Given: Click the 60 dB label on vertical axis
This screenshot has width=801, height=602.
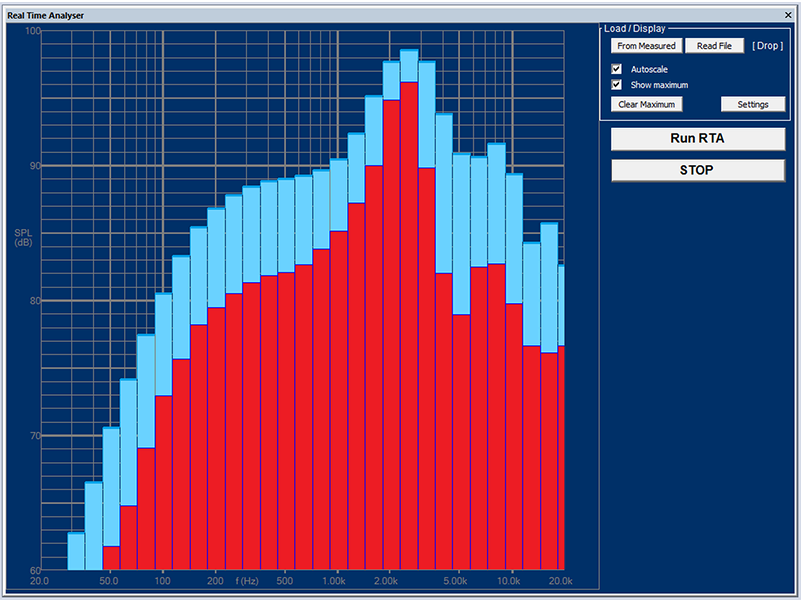Looking at the screenshot, I should click(x=33, y=570).
